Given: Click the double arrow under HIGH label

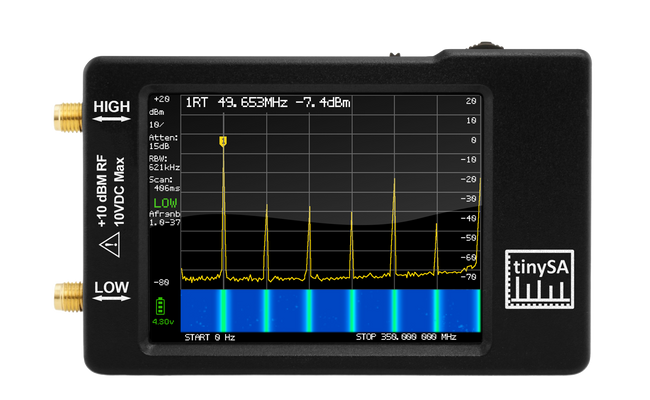Looking at the screenshot, I should click(112, 121).
